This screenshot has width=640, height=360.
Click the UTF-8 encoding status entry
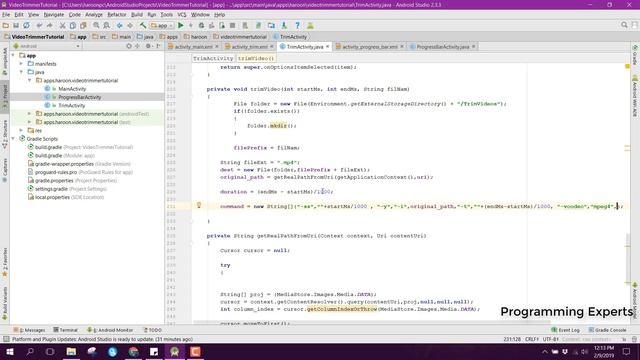pos(551,339)
